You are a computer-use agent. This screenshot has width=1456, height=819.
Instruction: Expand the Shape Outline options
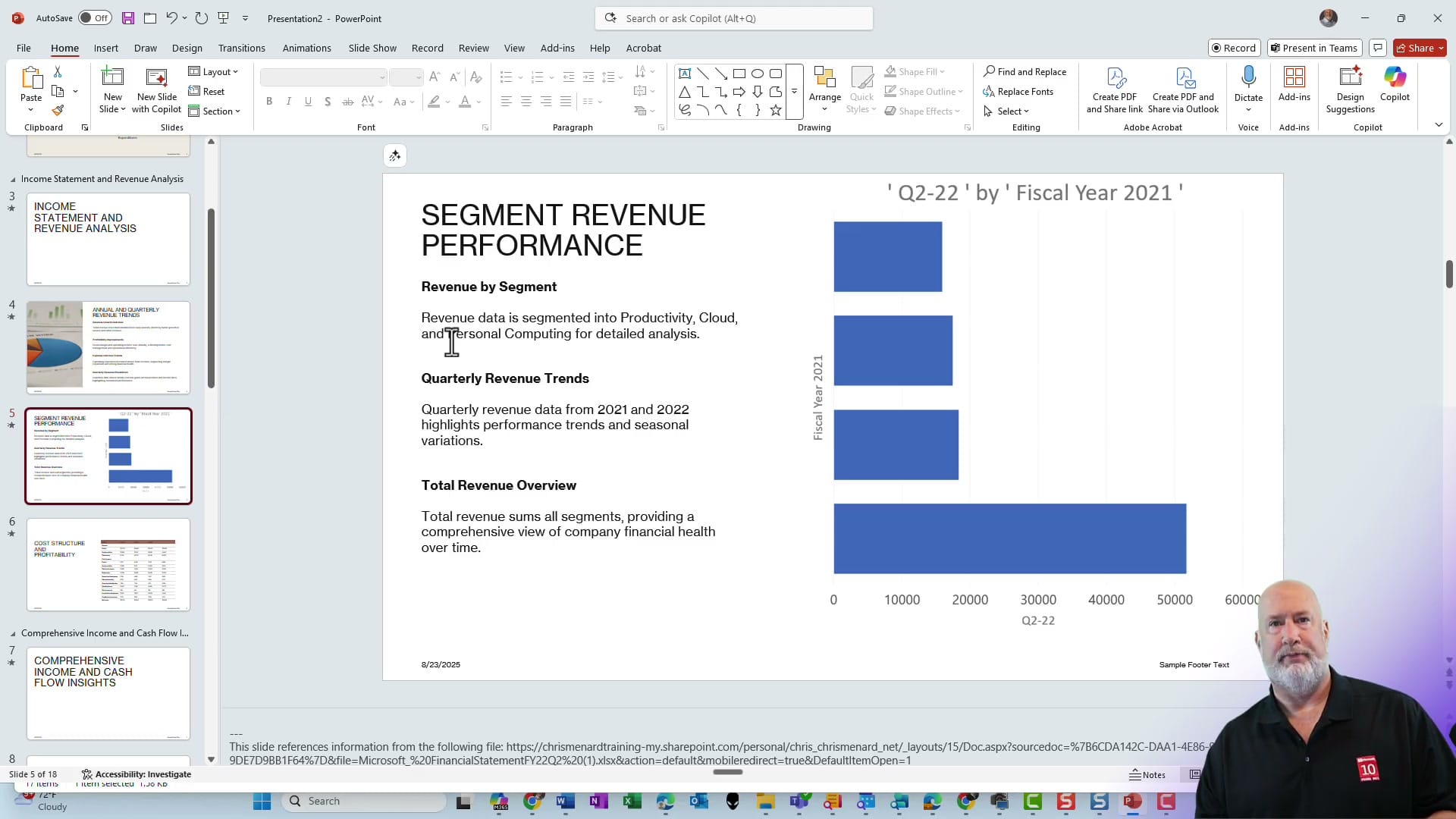click(960, 91)
